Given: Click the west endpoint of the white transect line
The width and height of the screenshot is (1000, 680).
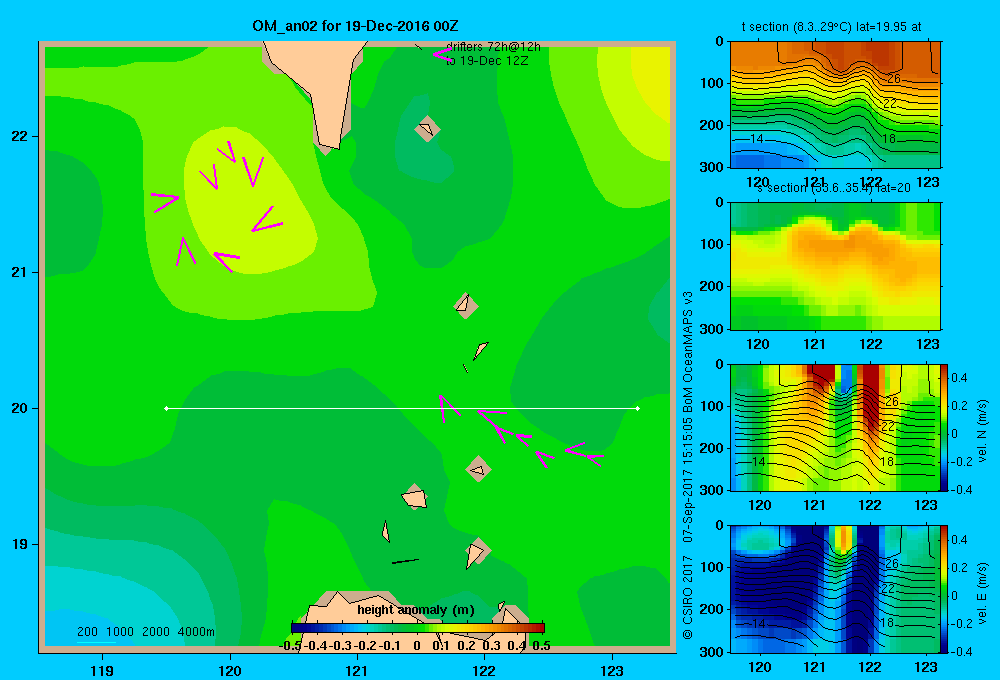Looking at the screenshot, I should point(166,408).
